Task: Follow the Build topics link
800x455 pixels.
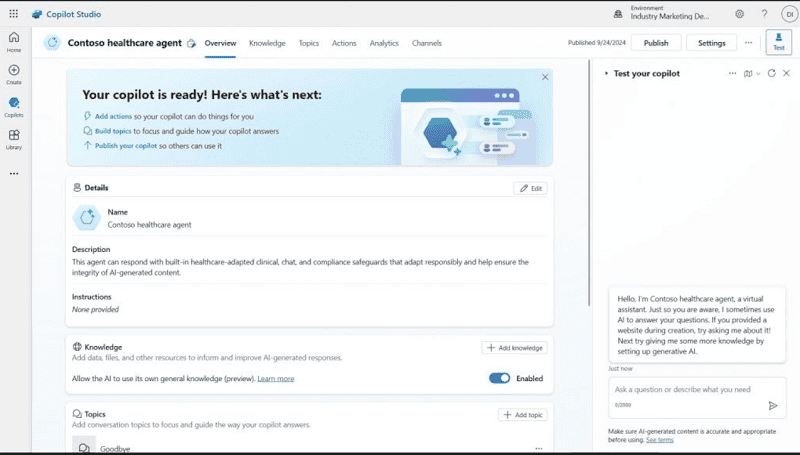Action: [113, 131]
